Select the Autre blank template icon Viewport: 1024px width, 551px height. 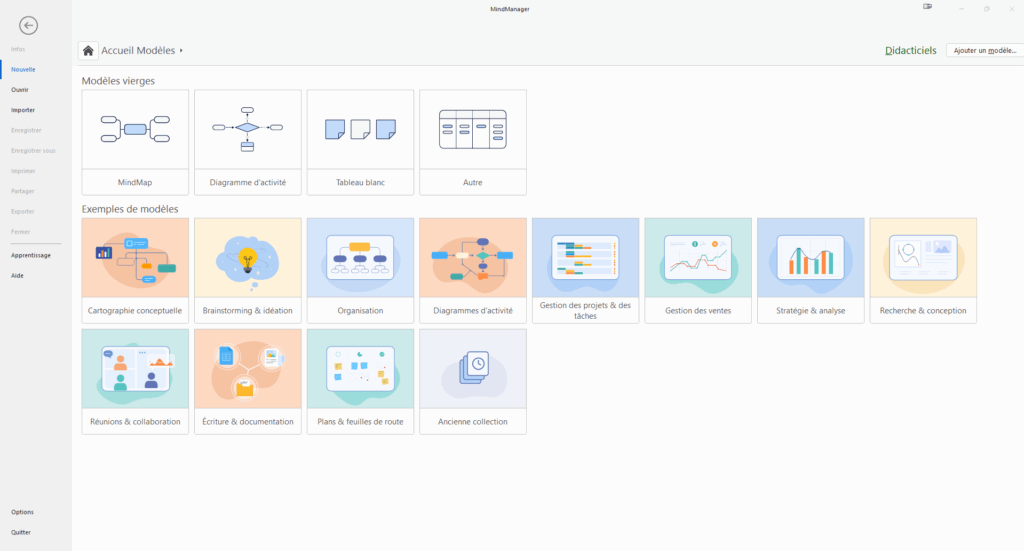click(472, 129)
